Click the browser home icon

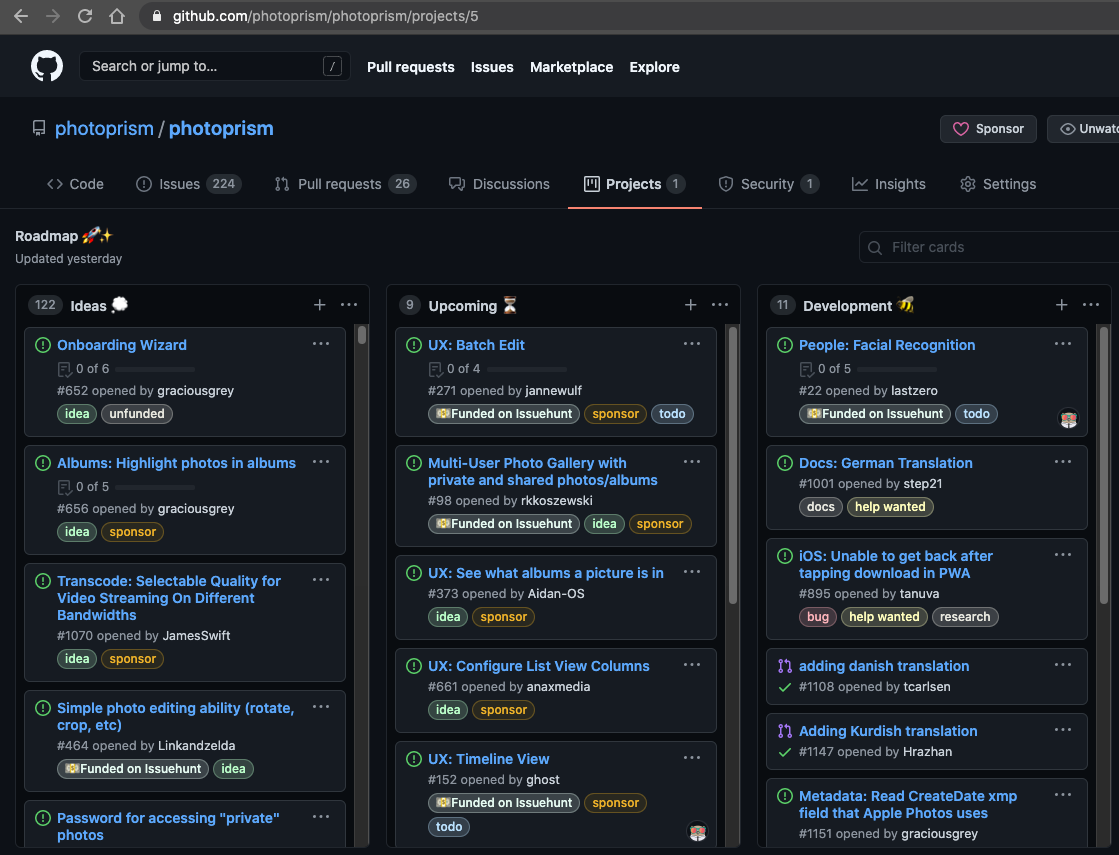[117, 16]
